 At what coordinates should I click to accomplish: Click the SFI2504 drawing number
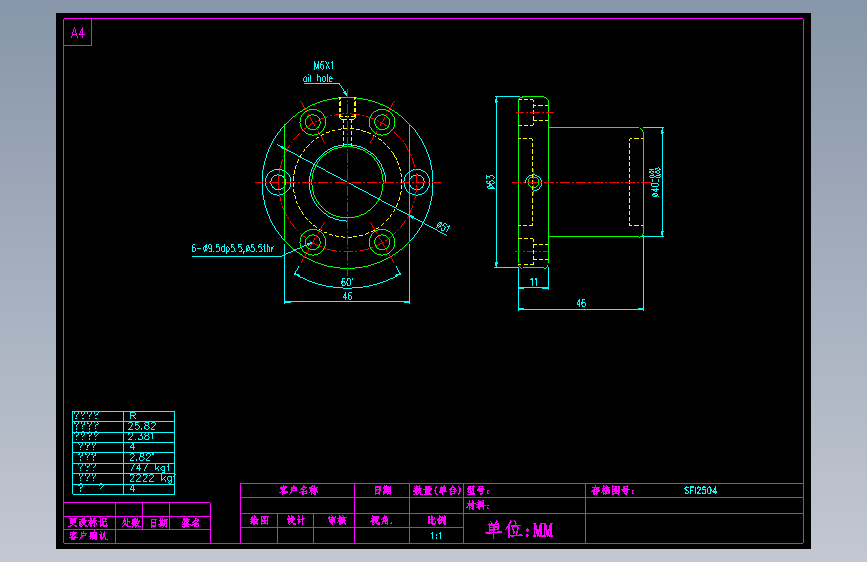pyautogui.click(x=701, y=490)
